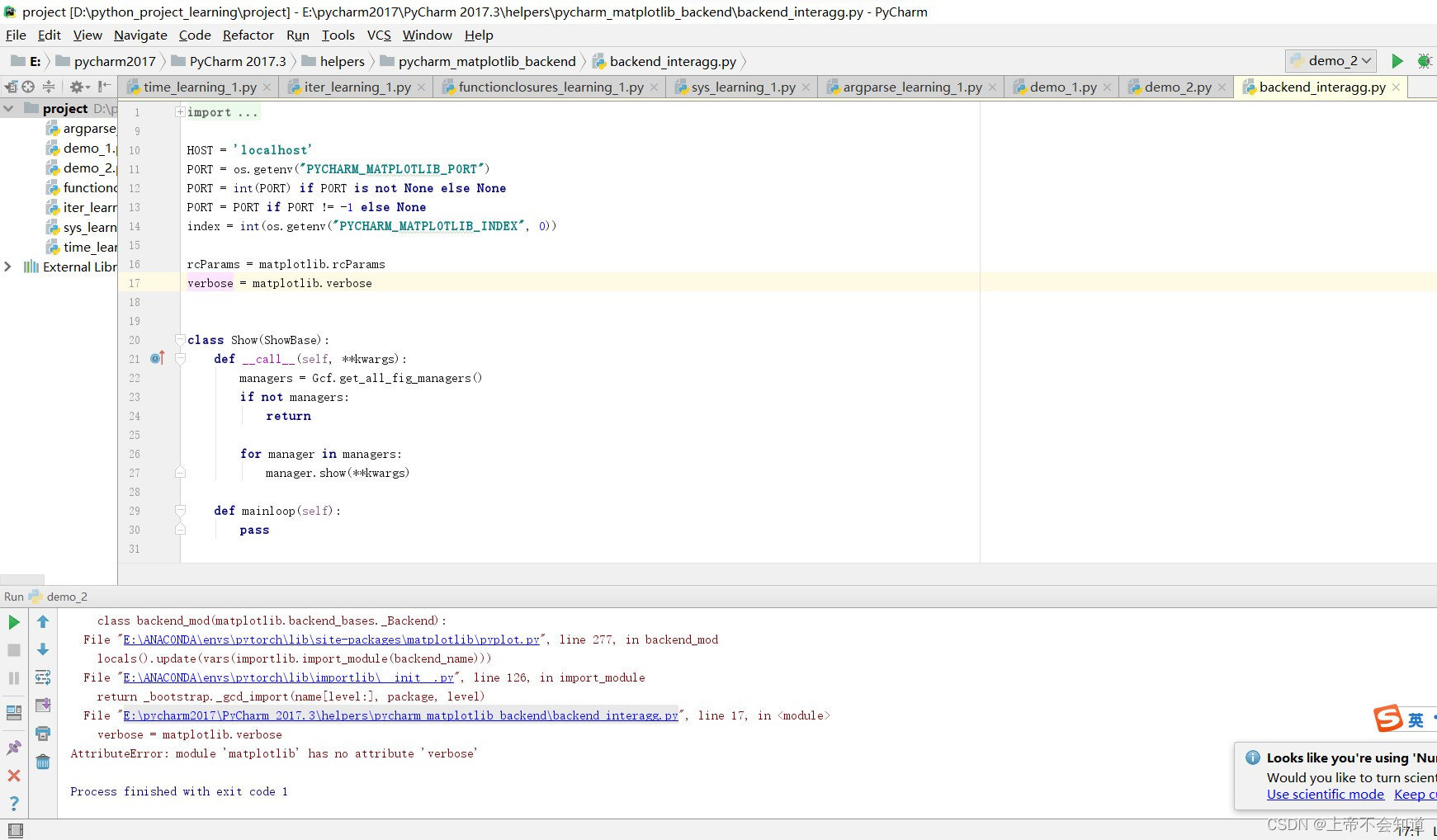Click Use scientific mode link
1437x840 pixels.
1326,794
